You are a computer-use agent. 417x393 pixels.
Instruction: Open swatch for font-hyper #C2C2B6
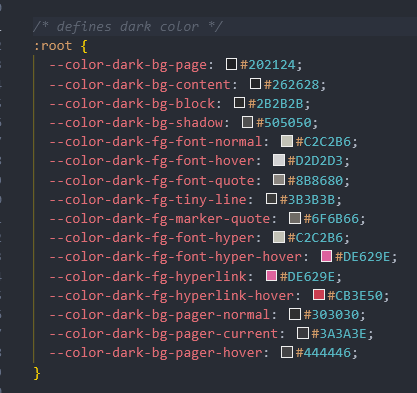pos(279,237)
